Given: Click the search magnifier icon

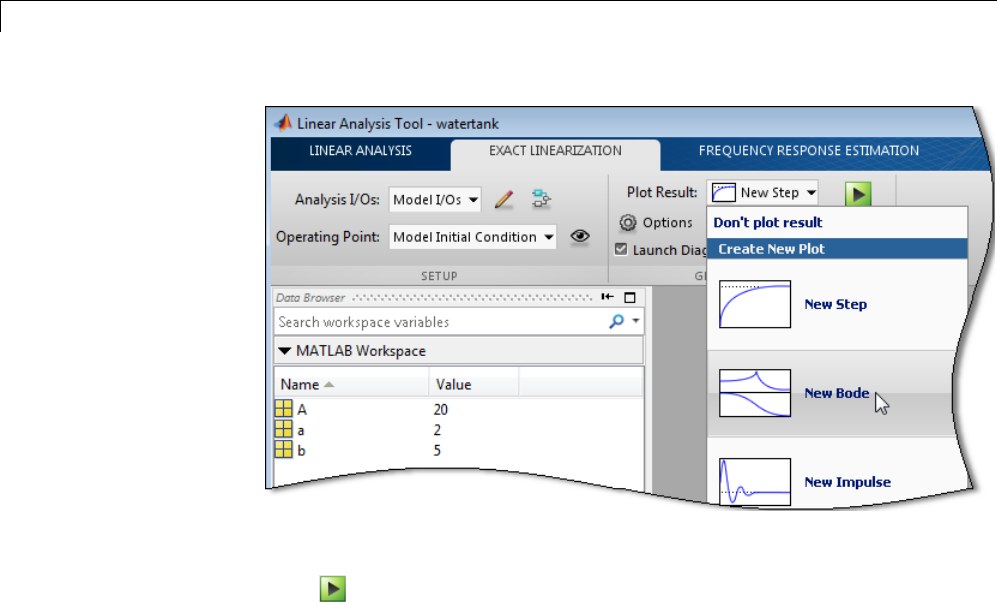Looking at the screenshot, I should point(616,321).
